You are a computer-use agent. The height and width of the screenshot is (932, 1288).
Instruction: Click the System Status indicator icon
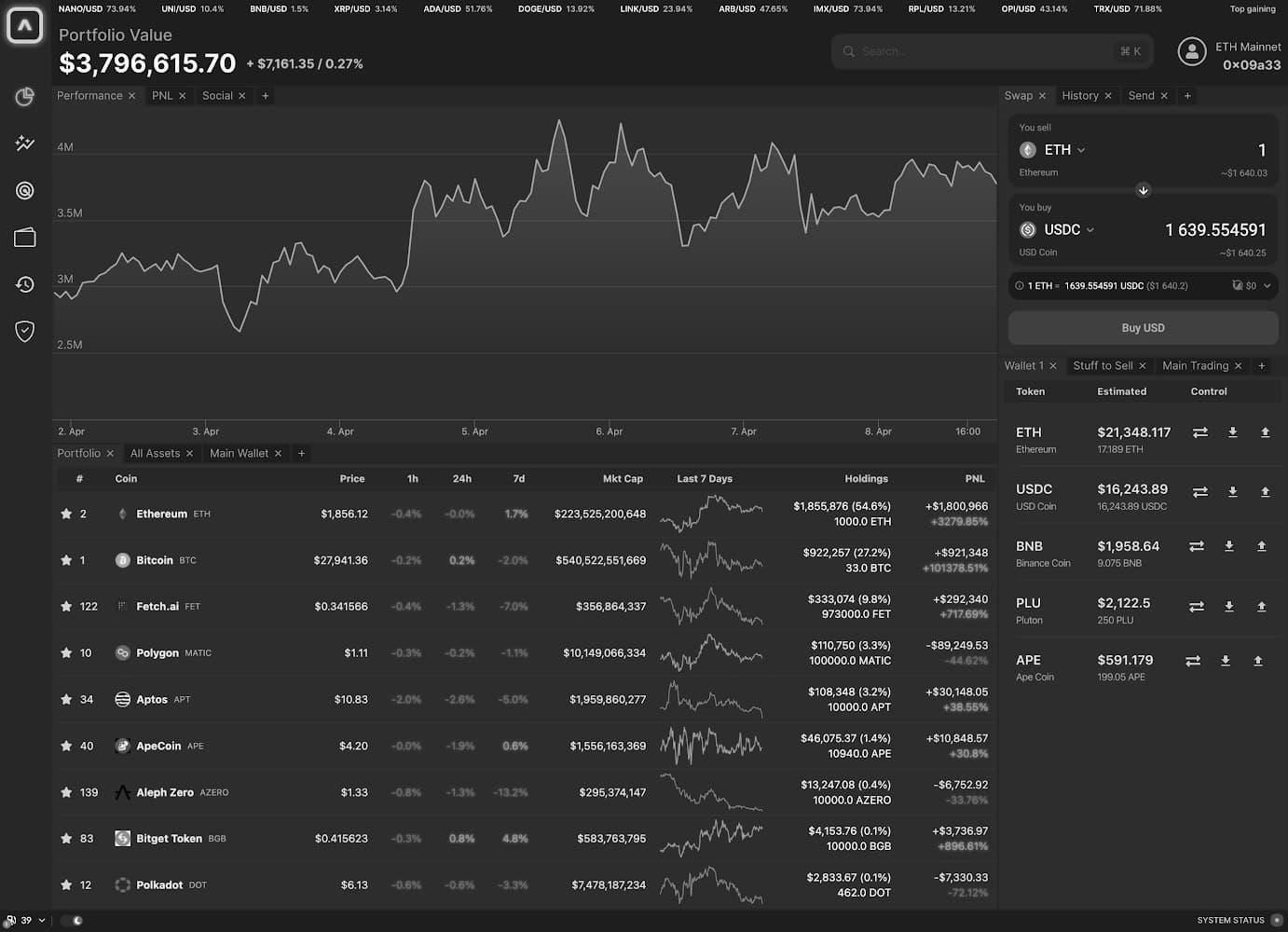tap(1277, 920)
